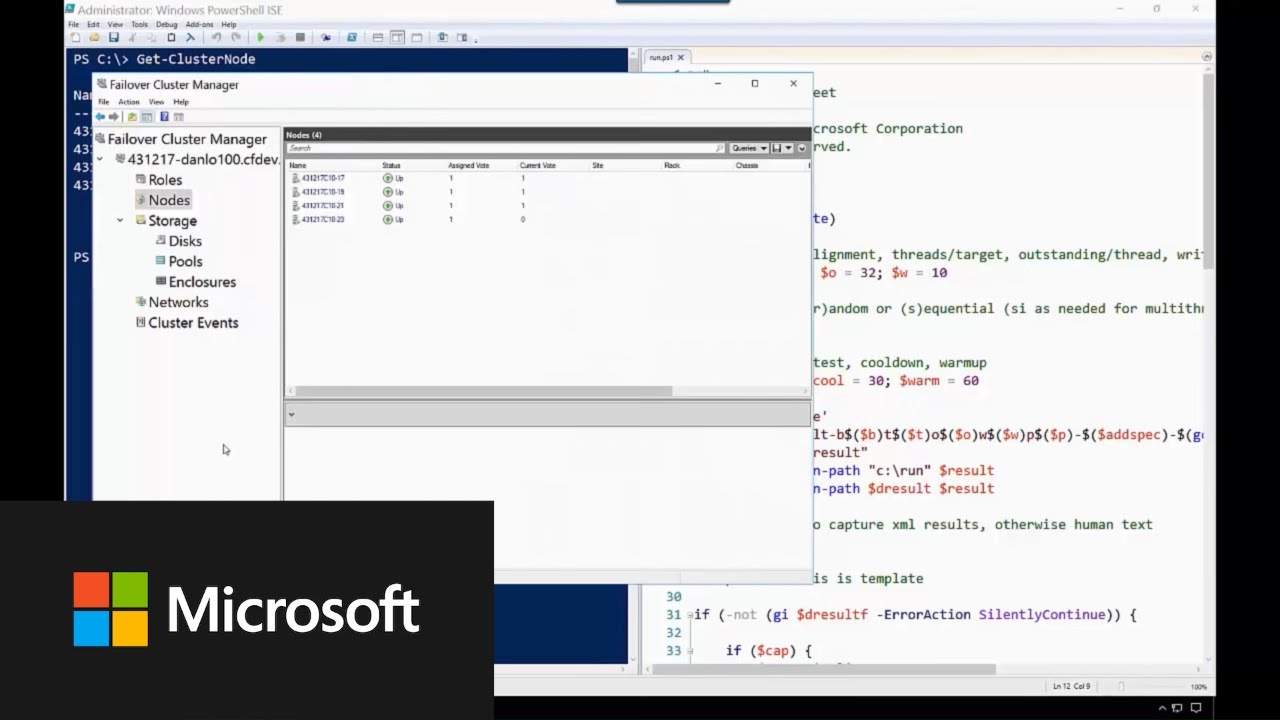The image size is (1280, 720).
Task: Click the search magnifier in the Nodes panel
Action: [x=720, y=147]
